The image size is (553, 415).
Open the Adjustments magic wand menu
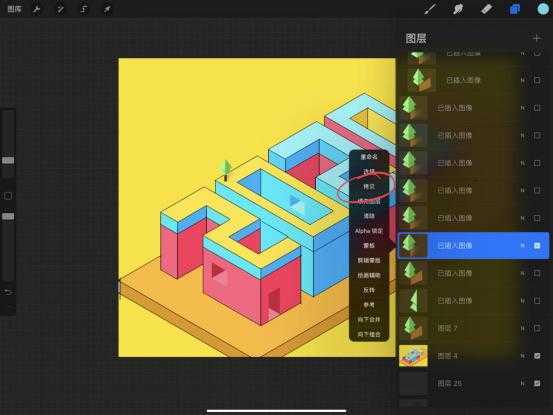point(60,10)
